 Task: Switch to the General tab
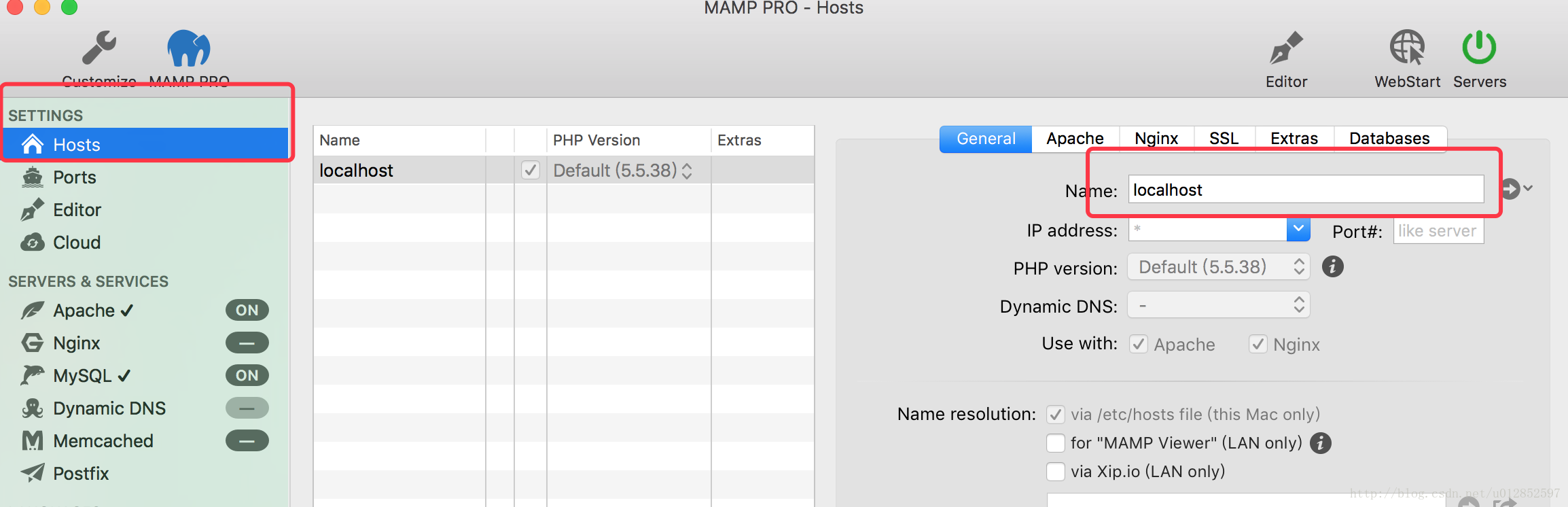click(x=986, y=139)
